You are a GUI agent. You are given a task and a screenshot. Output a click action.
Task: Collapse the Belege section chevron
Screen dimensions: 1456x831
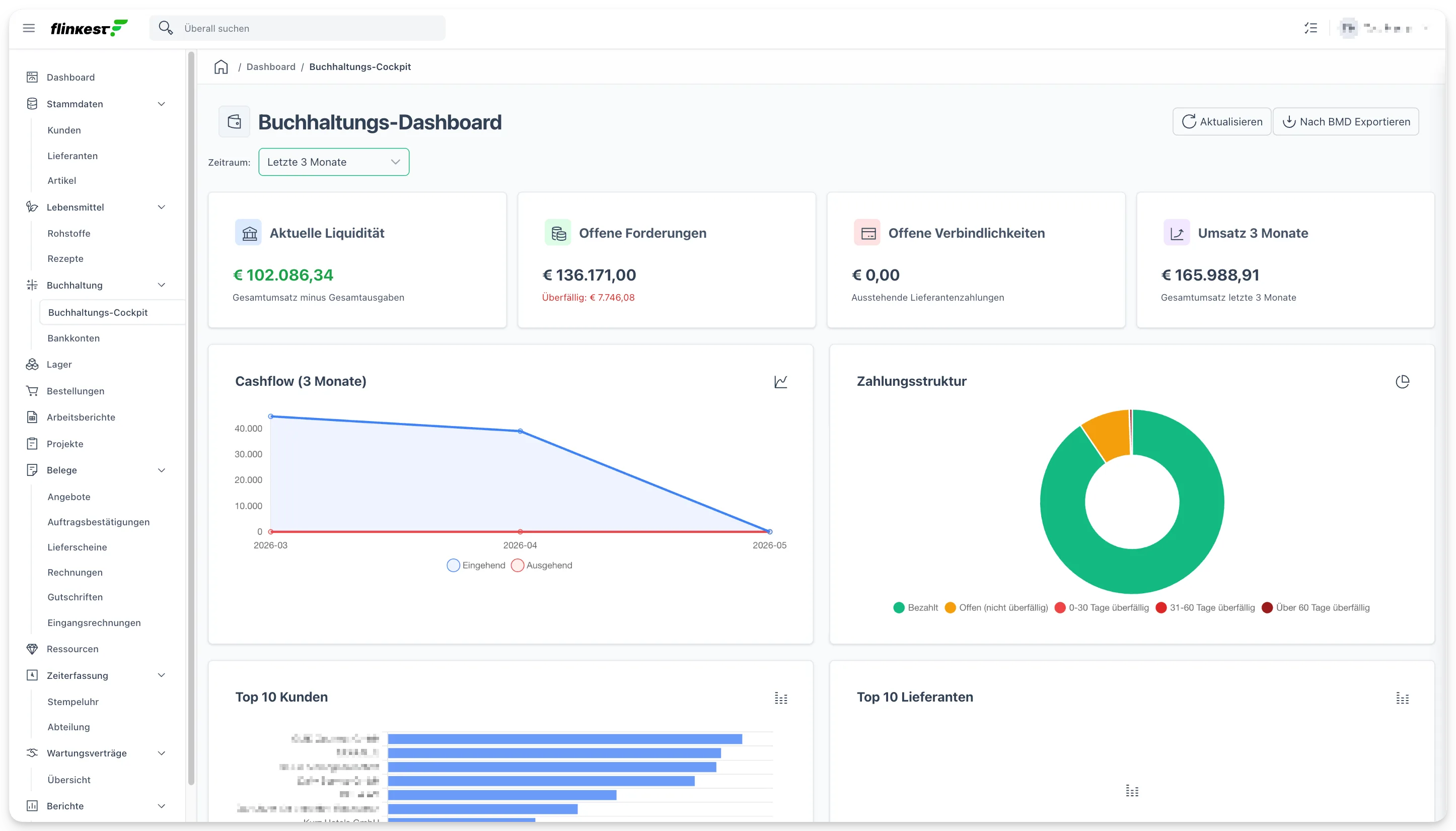pos(162,470)
